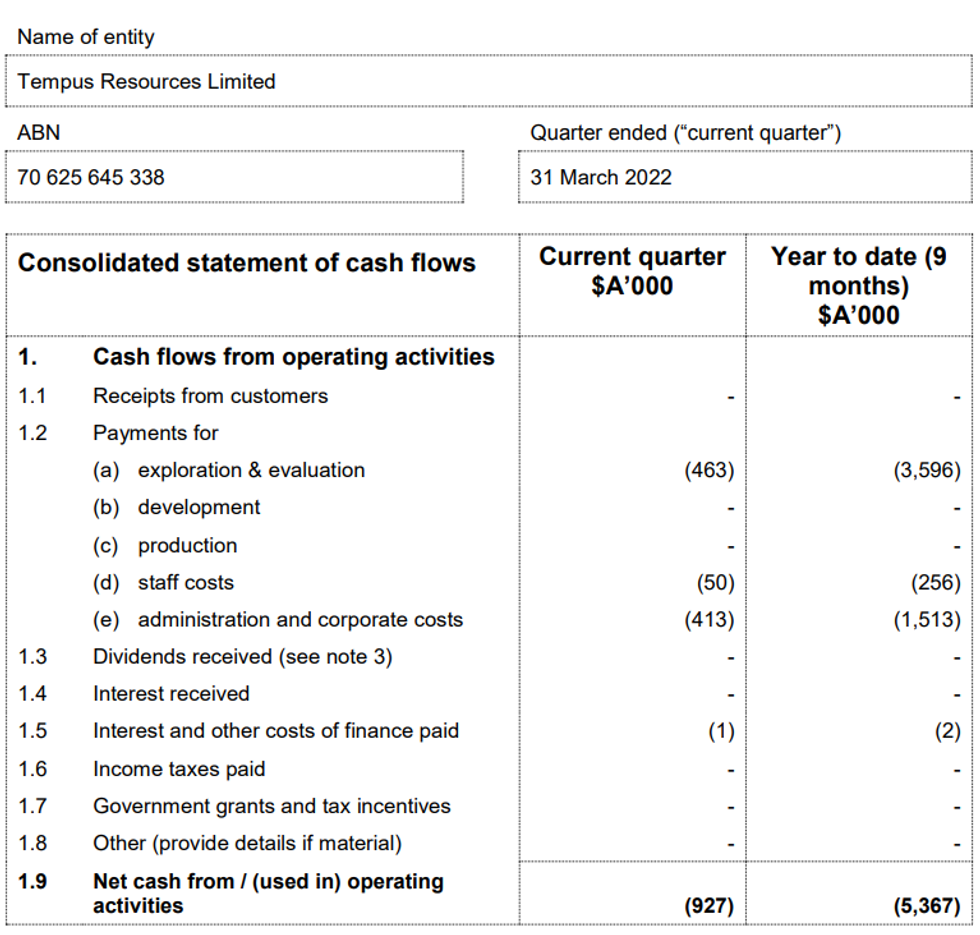
Task: Click Other (provide details if material) label
Action: point(247,843)
